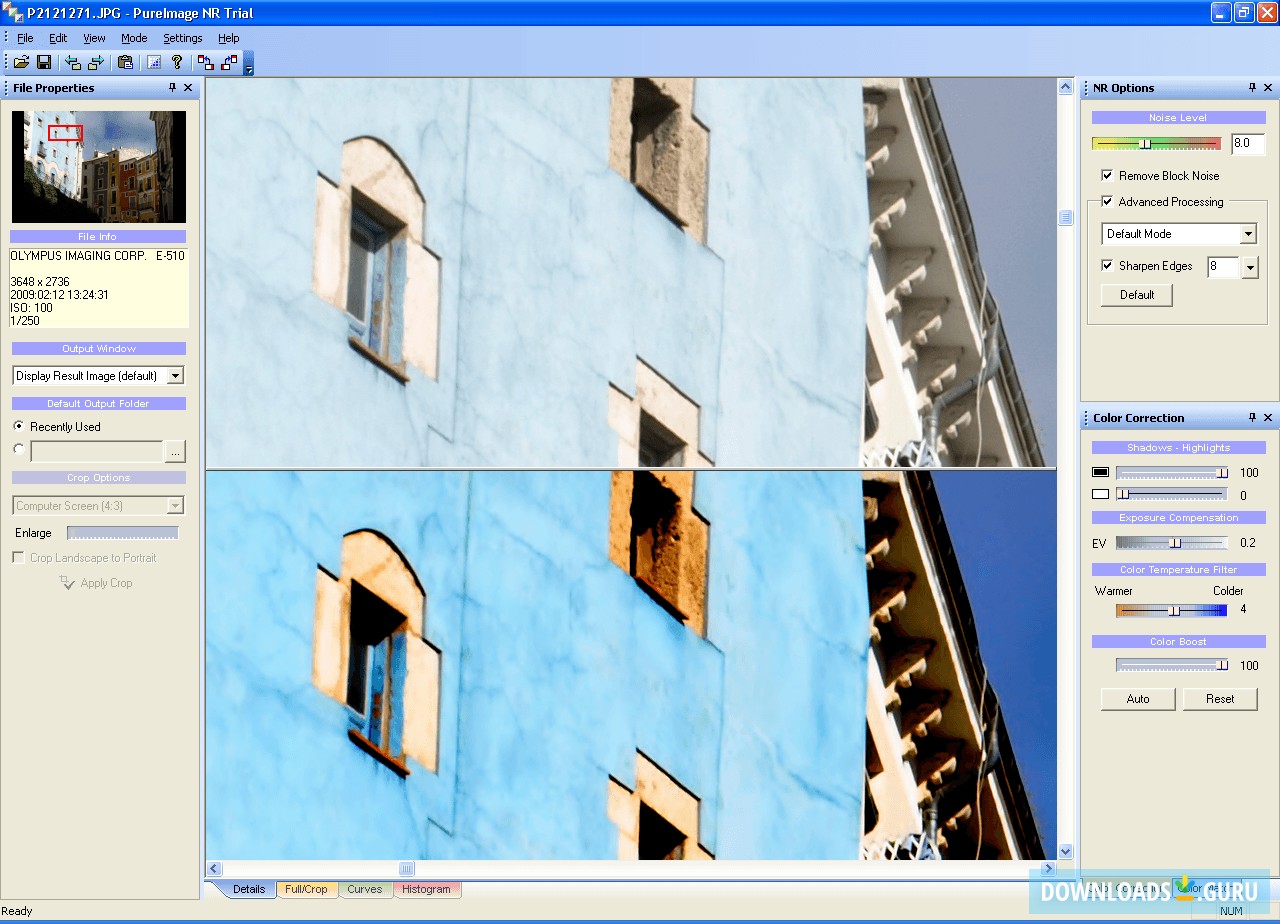1280x924 pixels.
Task: Click the Paste toolbar icon
Action: (x=124, y=62)
